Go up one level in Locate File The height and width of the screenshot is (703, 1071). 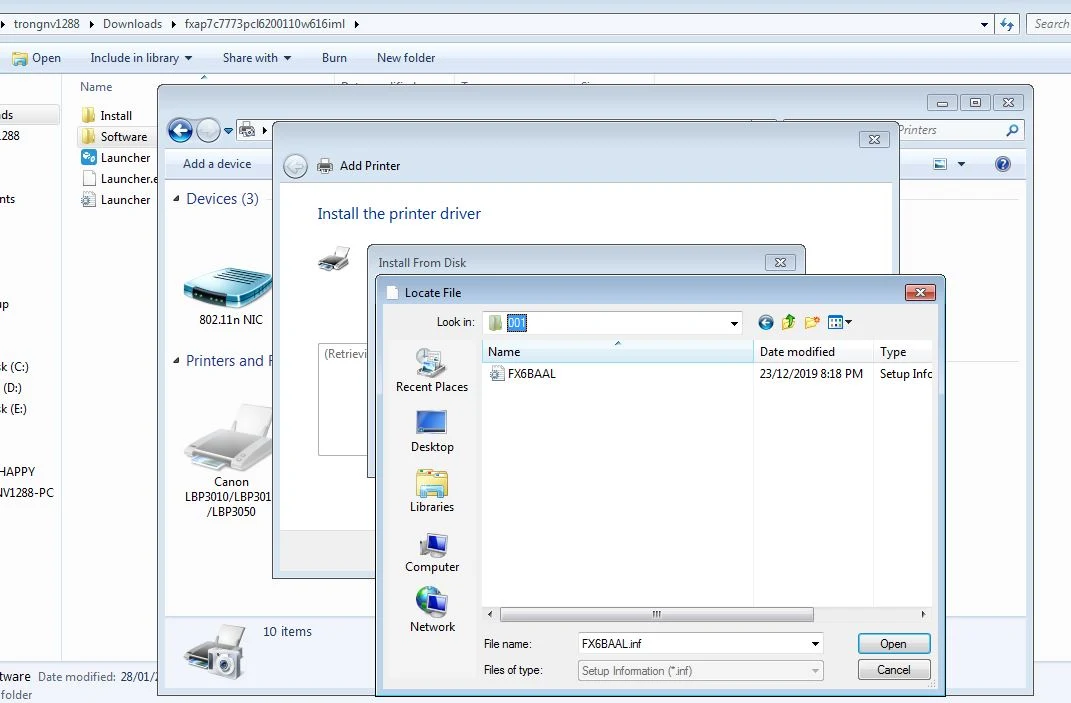coord(788,322)
